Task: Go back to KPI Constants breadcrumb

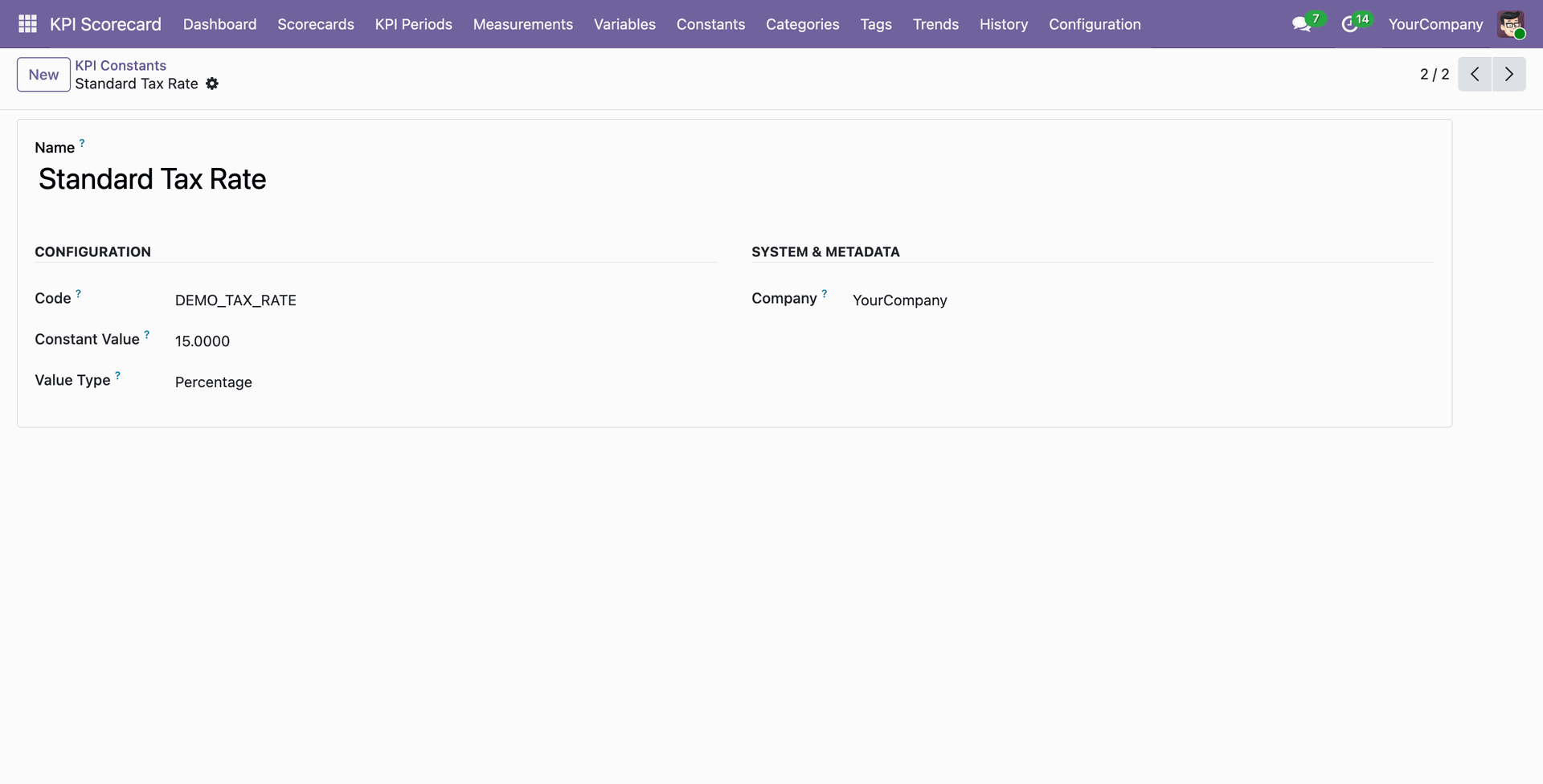Action: point(121,65)
